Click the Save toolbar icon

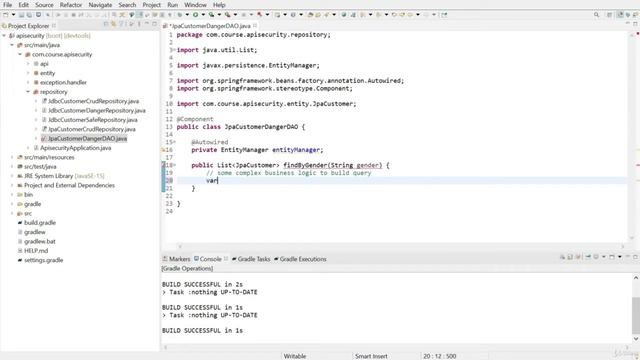[21, 15]
